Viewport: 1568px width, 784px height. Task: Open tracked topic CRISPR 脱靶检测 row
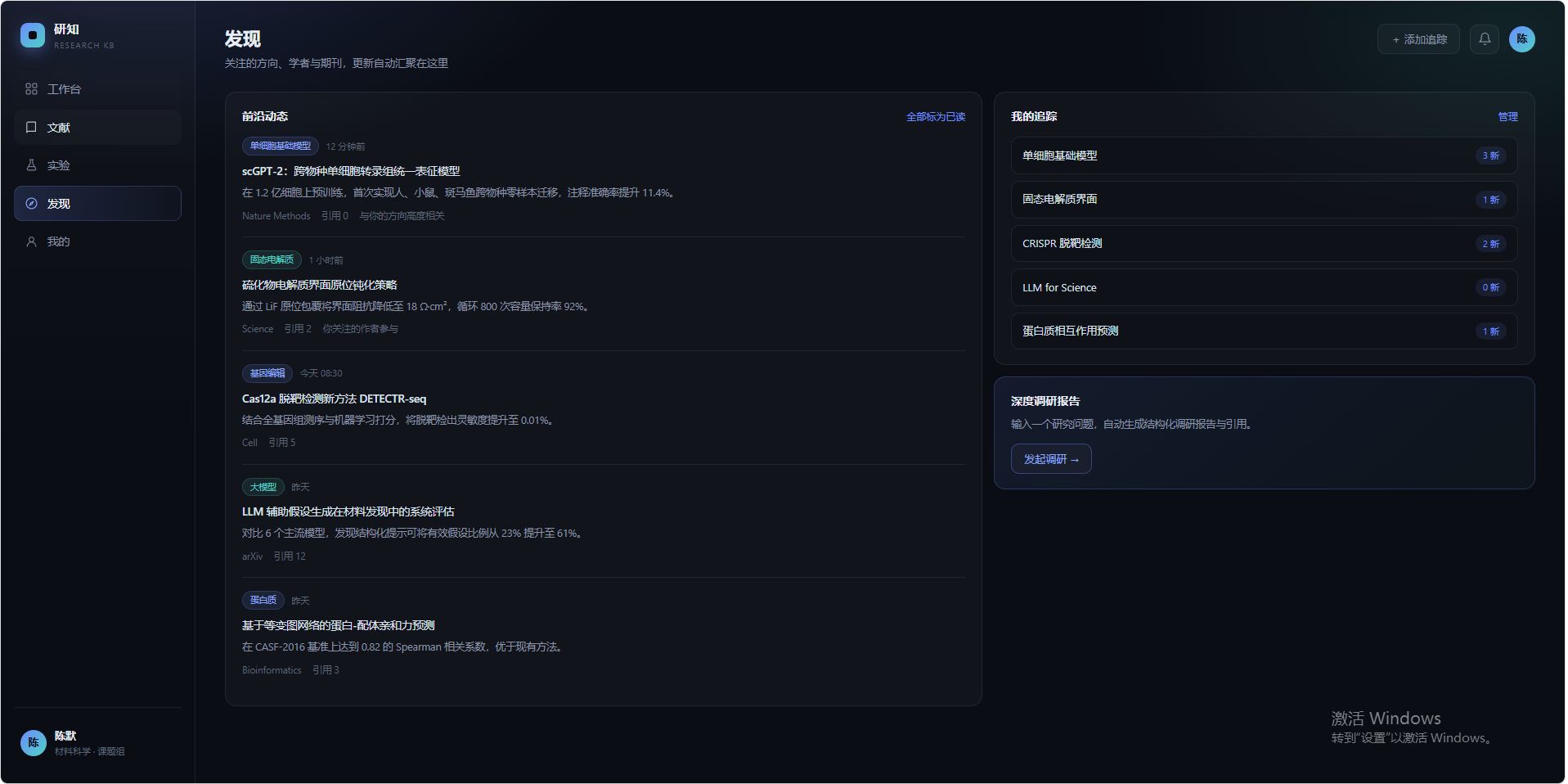click(1264, 243)
